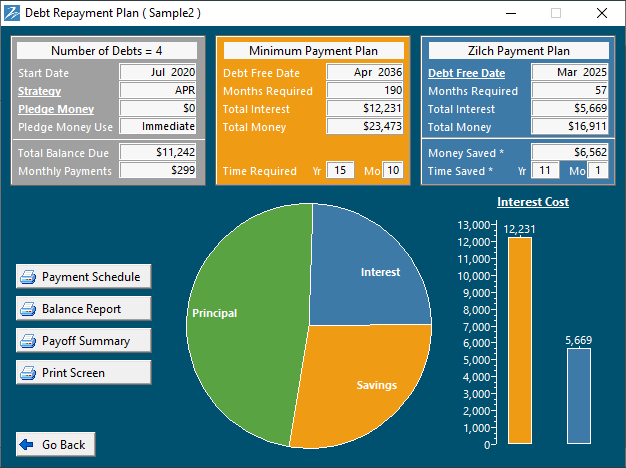The image size is (626, 468).
Task: Click the Total Balance Due field
Action: [158, 153]
